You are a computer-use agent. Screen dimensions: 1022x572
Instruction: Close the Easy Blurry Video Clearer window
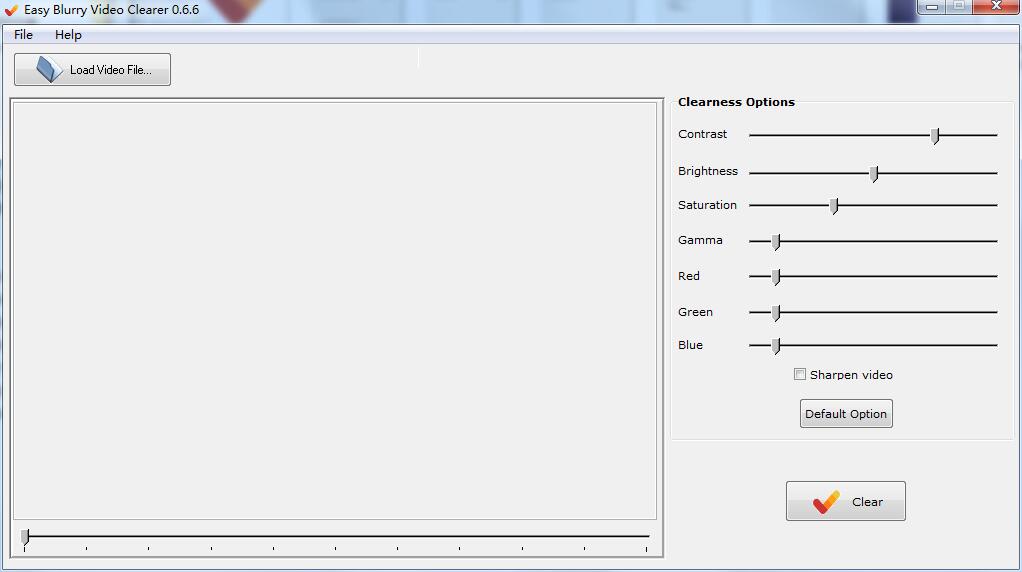[x=996, y=7]
